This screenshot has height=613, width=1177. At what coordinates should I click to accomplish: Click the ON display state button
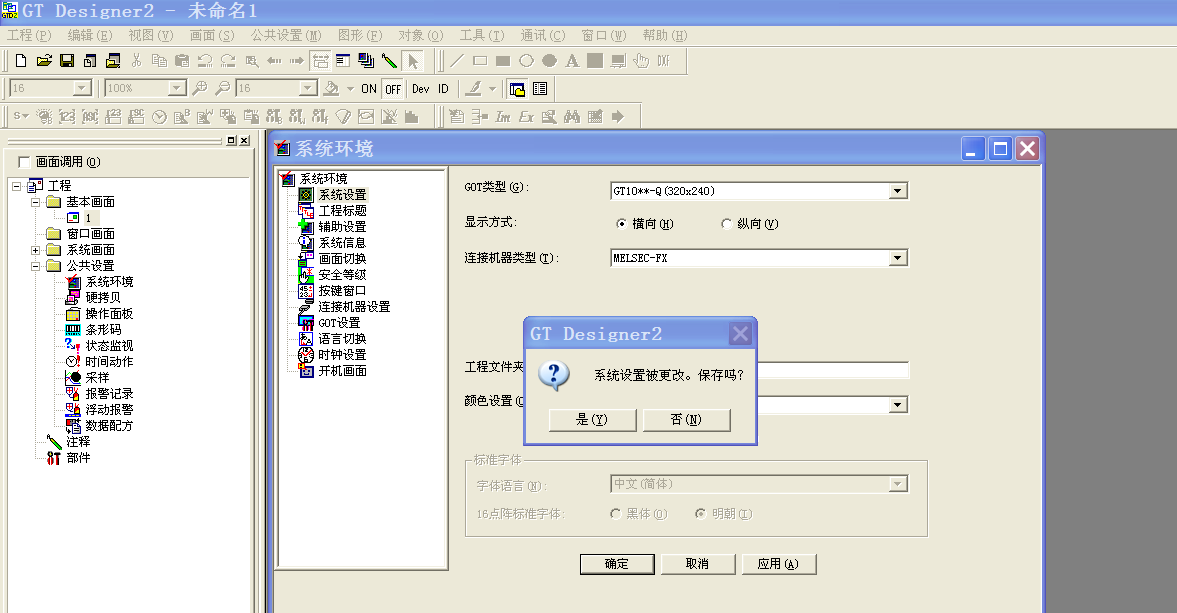click(369, 89)
